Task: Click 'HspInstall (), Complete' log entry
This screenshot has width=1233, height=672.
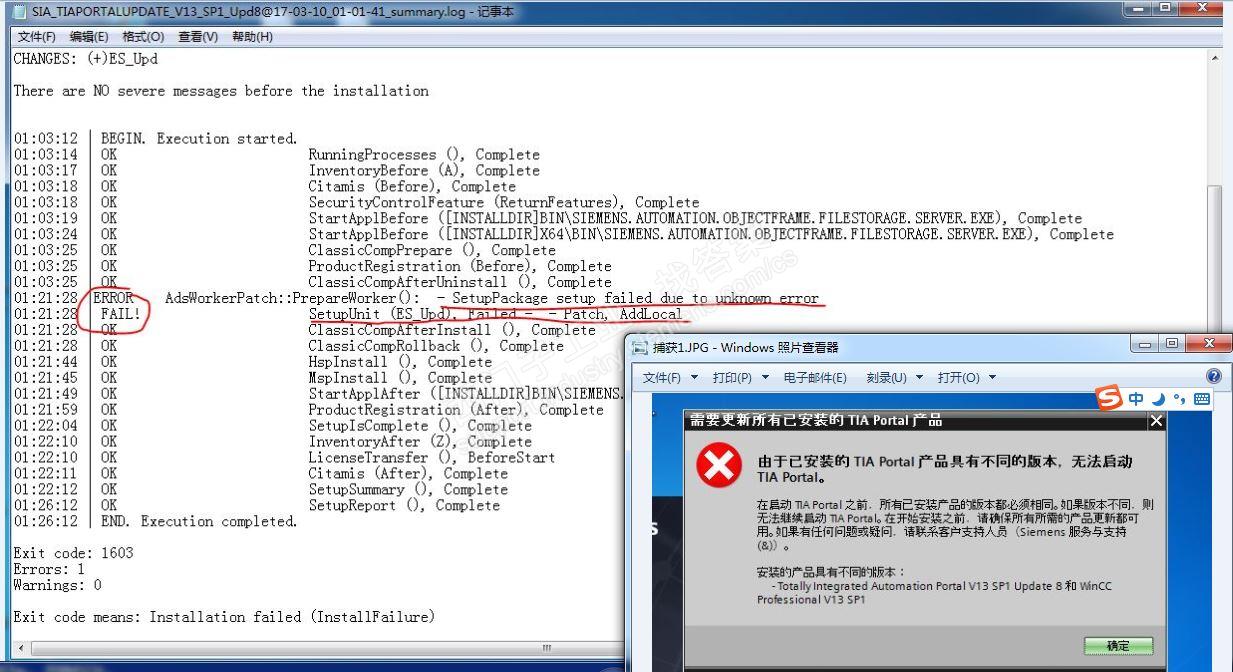Action: click(x=400, y=362)
